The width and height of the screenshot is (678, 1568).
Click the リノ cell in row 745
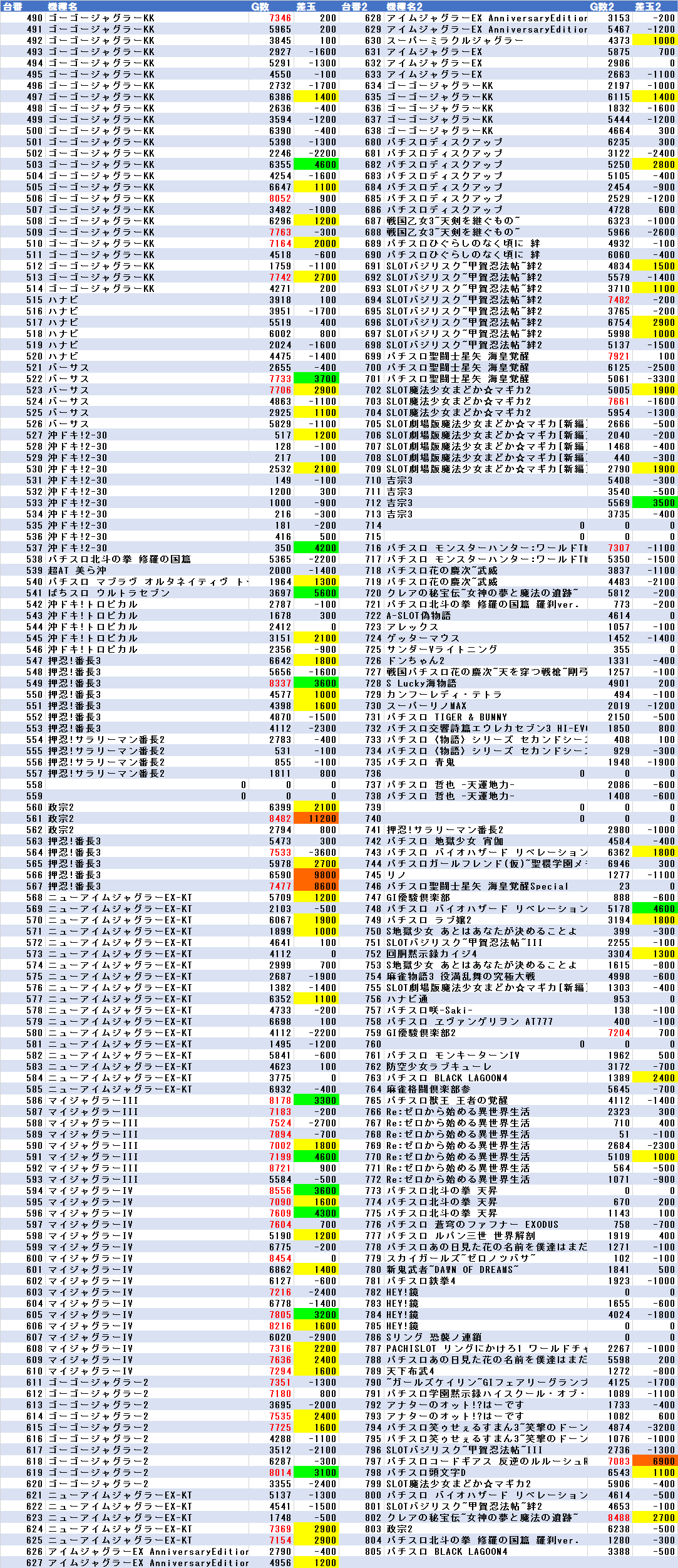(x=485, y=875)
